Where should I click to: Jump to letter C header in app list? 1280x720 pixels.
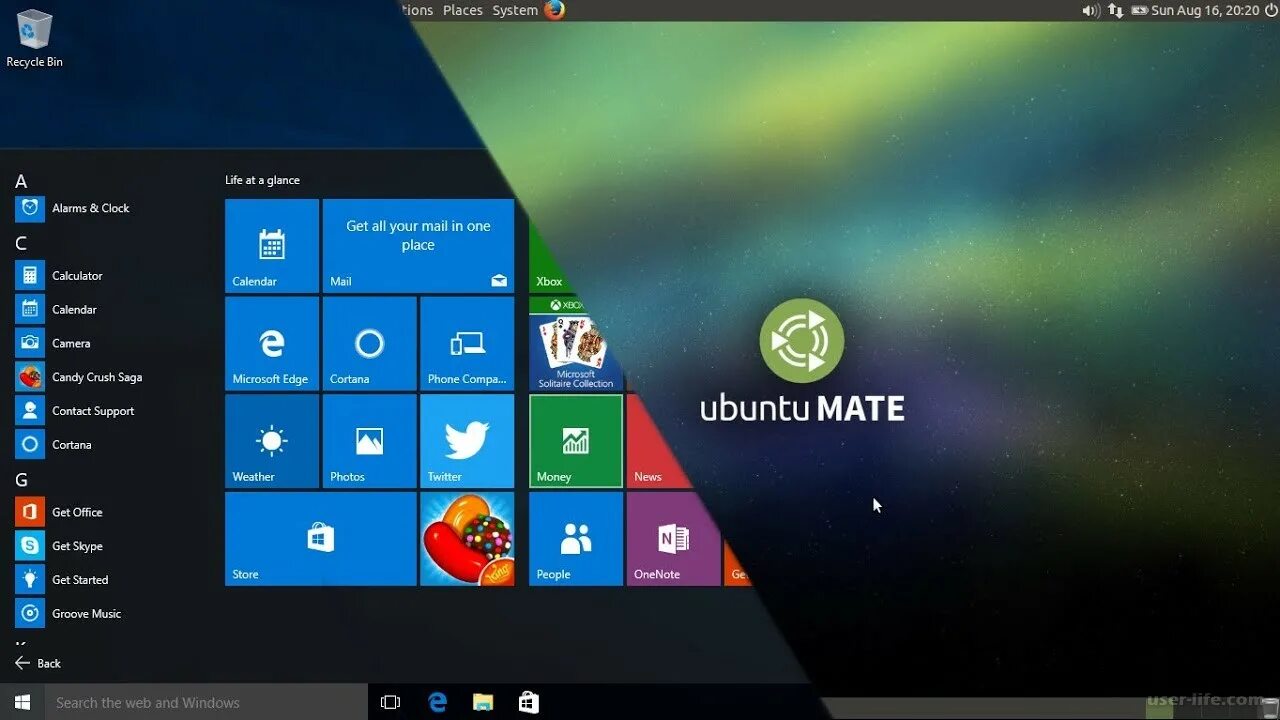point(21,243)
